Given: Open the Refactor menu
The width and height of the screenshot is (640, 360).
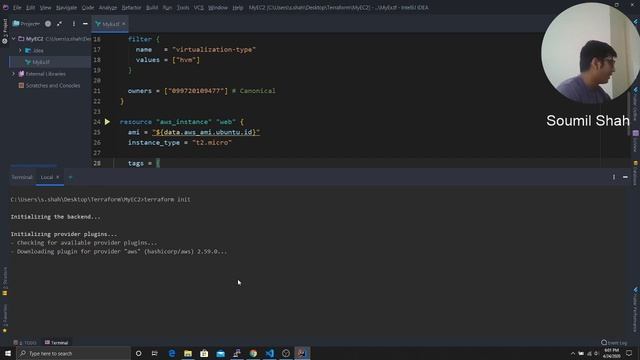Looking at the screenshot, I should 131,7.
